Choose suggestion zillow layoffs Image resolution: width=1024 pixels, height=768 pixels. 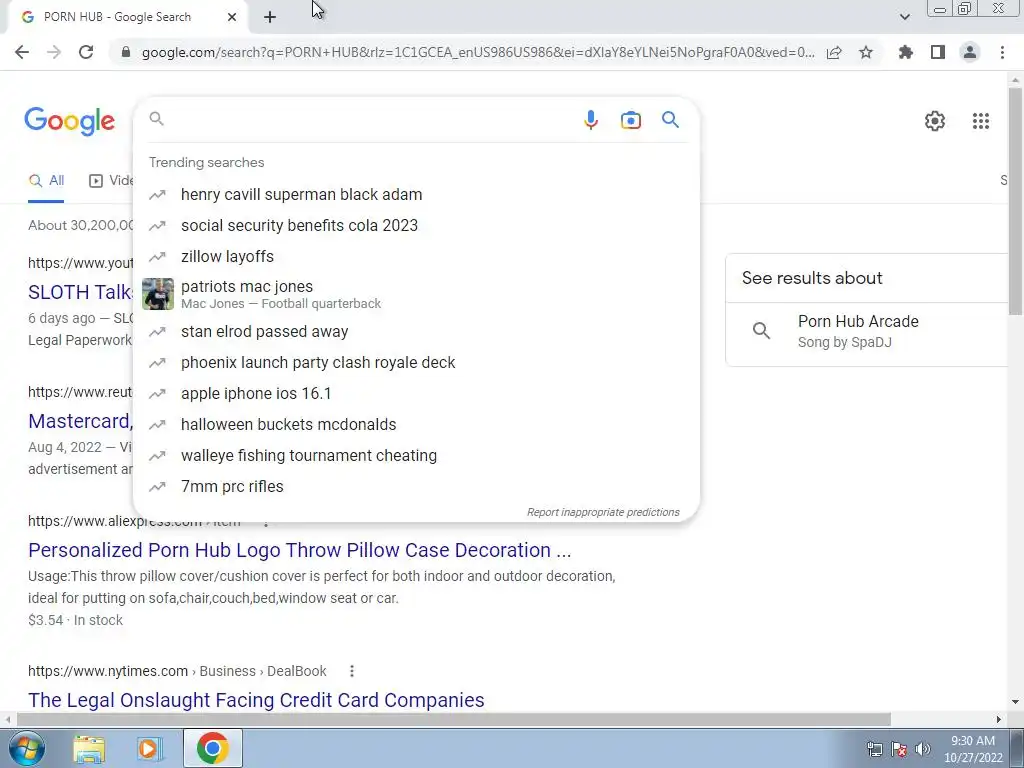416,257
